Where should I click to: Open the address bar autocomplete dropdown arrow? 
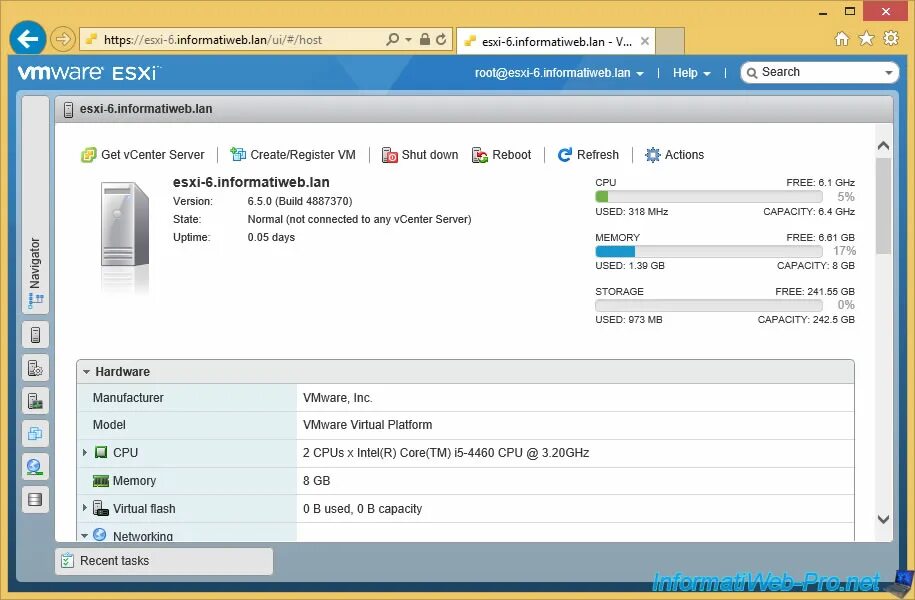[408, 40]
